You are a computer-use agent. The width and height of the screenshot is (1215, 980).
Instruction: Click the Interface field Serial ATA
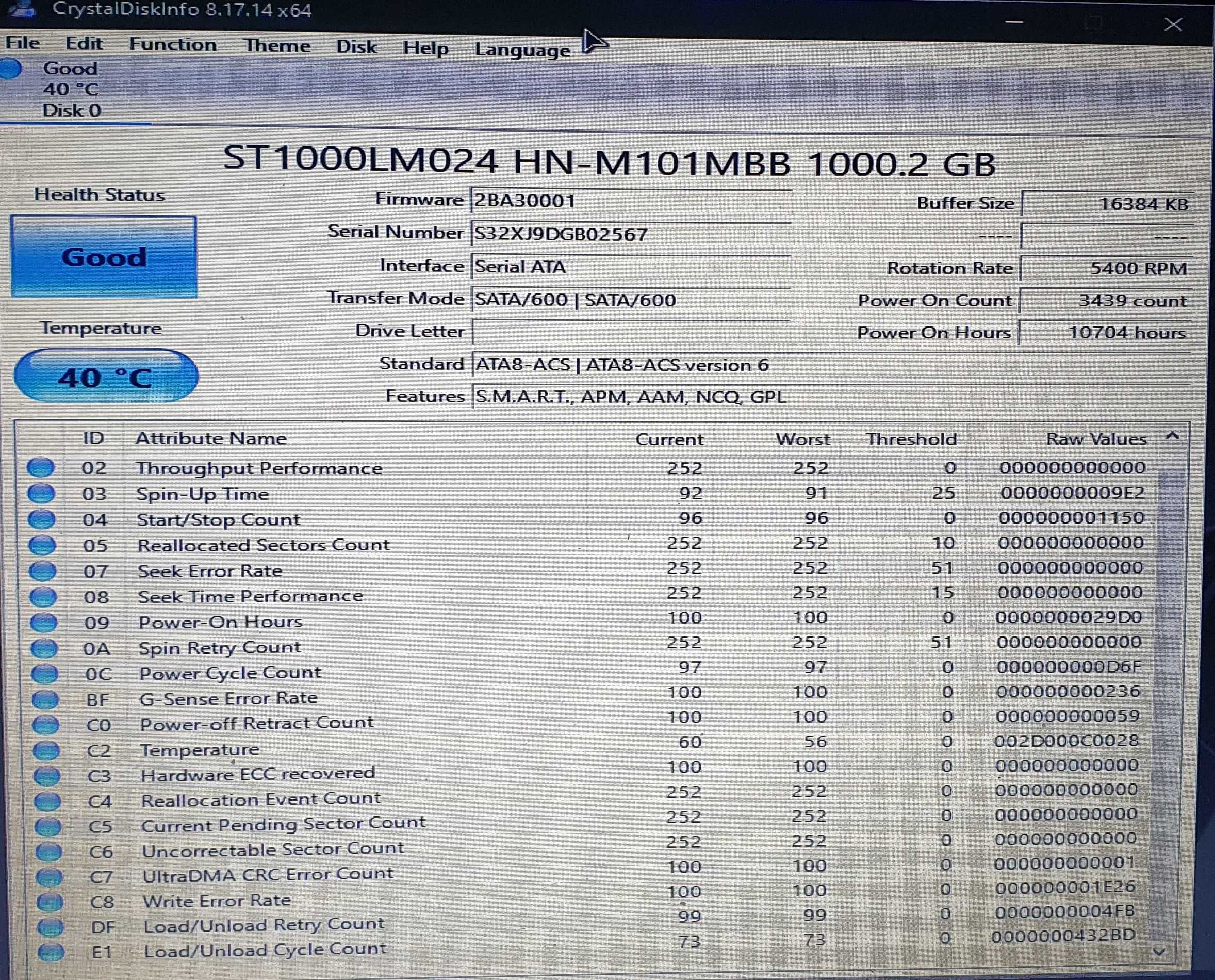point(631,267)
